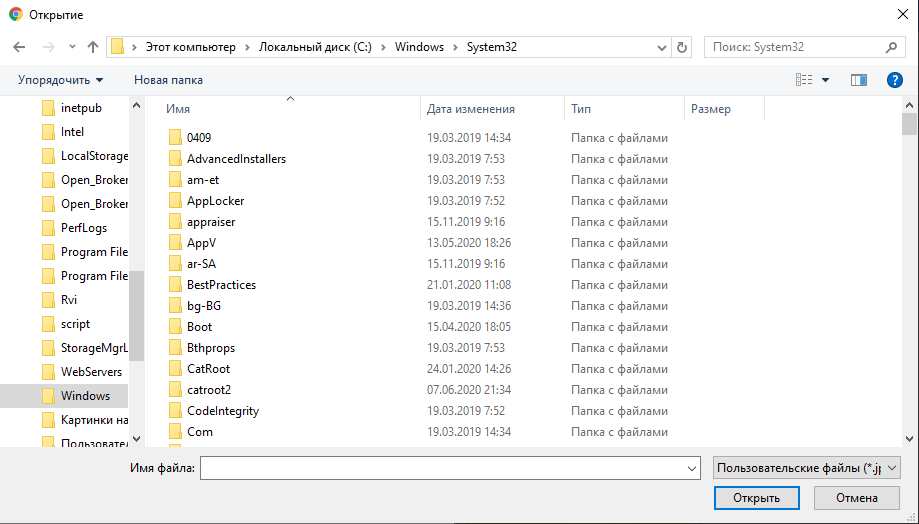Select the catroot2 folder name
The image size is (919, 524).
pyautogui.click(x=209, y=390)
